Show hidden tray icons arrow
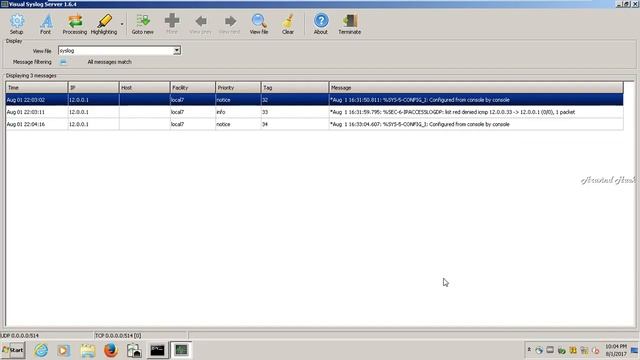Viewport: 640px width, 360px height. 529,350
